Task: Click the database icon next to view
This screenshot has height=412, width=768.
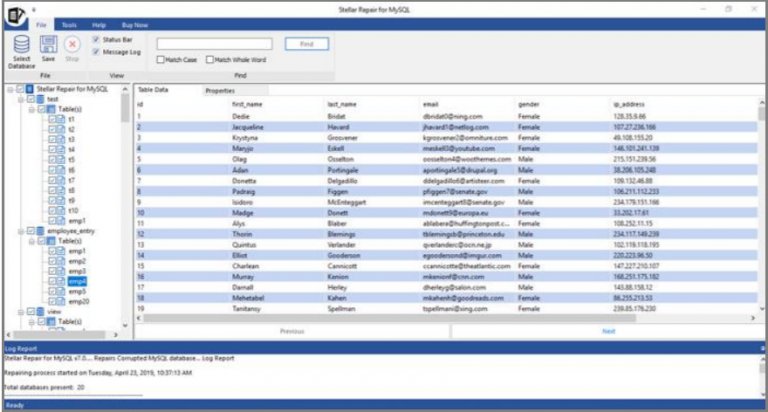Action: (x=41, y=312)
